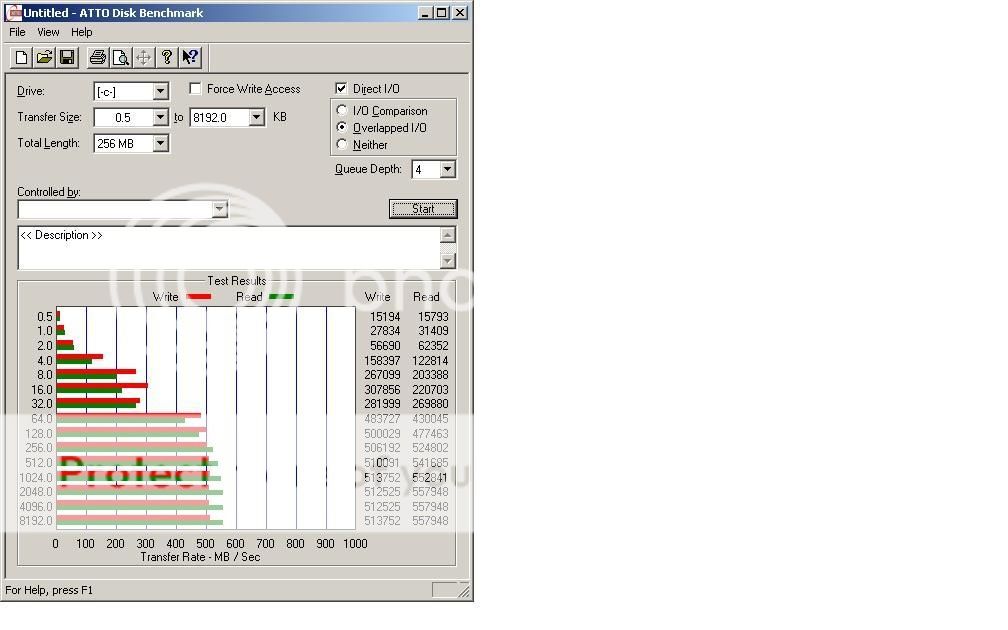Minimize the ATTO Disk Benchmark window

(425, 13)
